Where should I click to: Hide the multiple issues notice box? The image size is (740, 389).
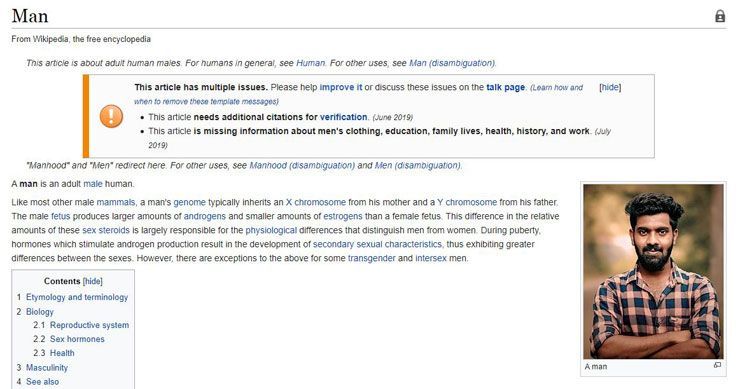pos(610,87)
